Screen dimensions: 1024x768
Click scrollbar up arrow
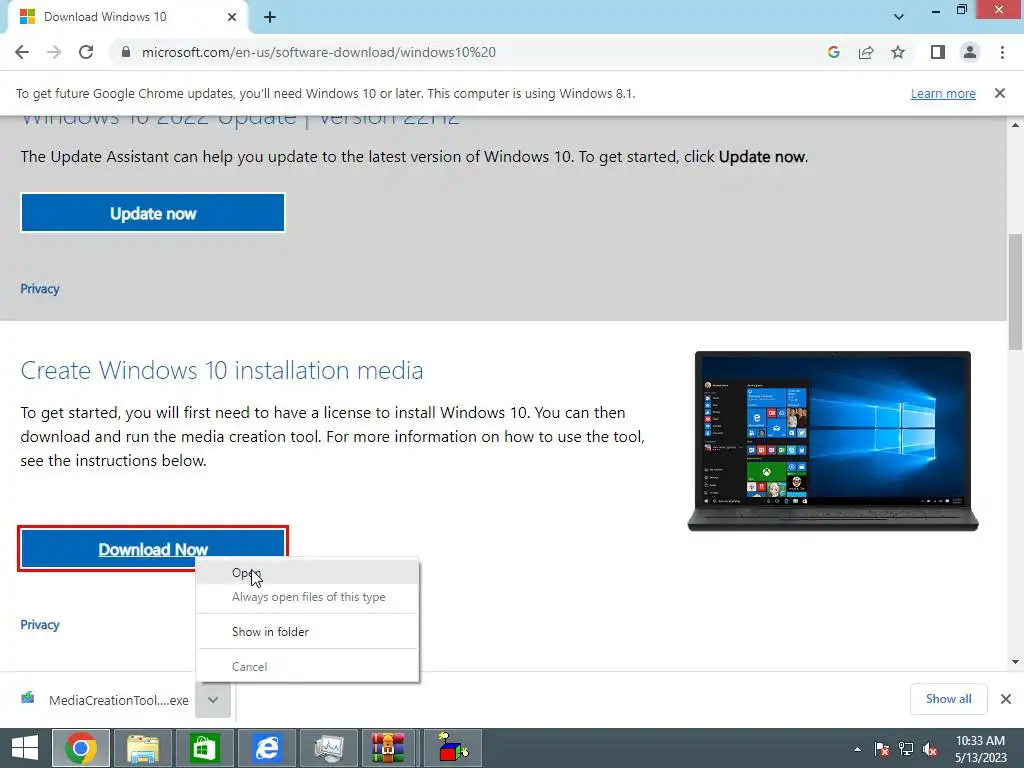tap(1015, 125)
